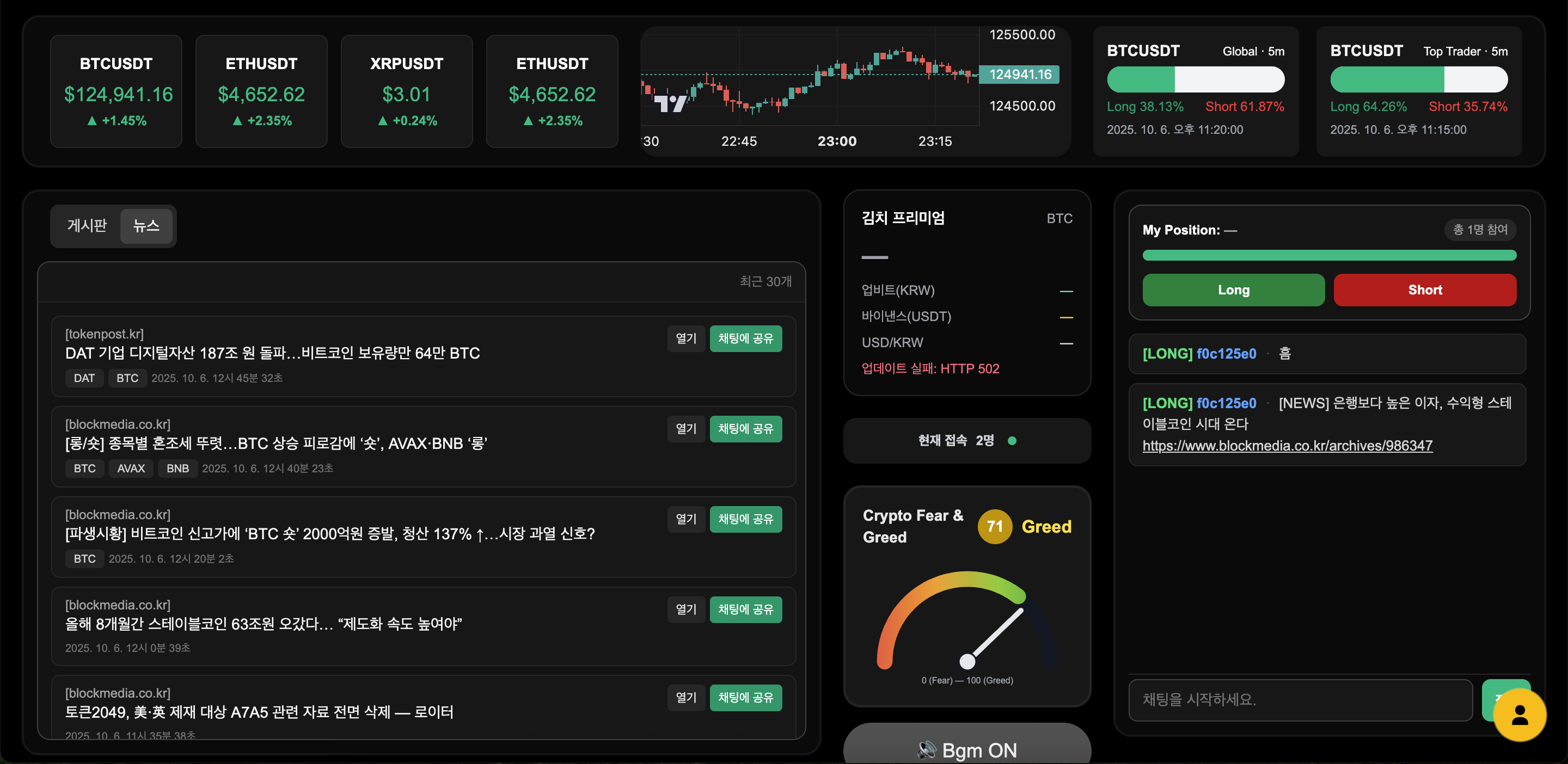
Task: Click the chat message input field
Action: tap(1300, 700)
